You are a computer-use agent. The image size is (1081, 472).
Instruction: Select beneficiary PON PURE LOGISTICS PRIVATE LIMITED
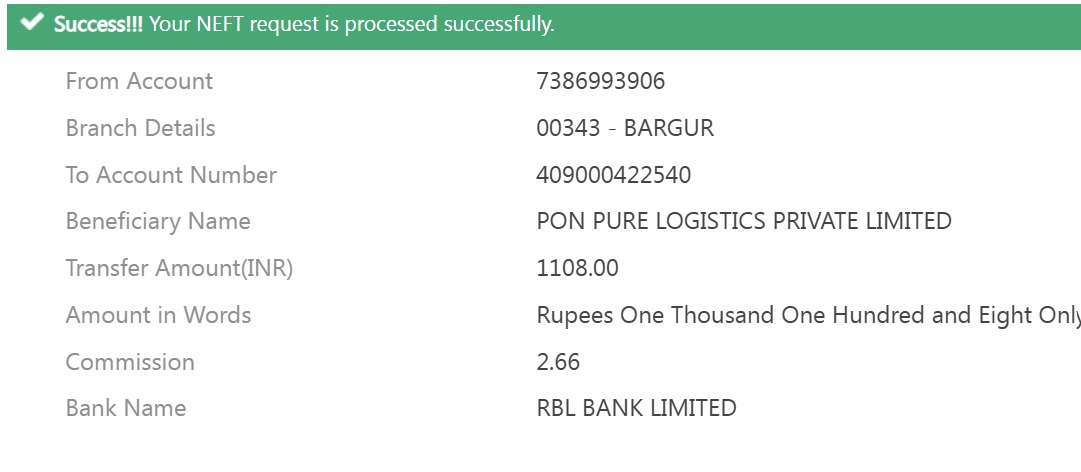coord(744,222)
